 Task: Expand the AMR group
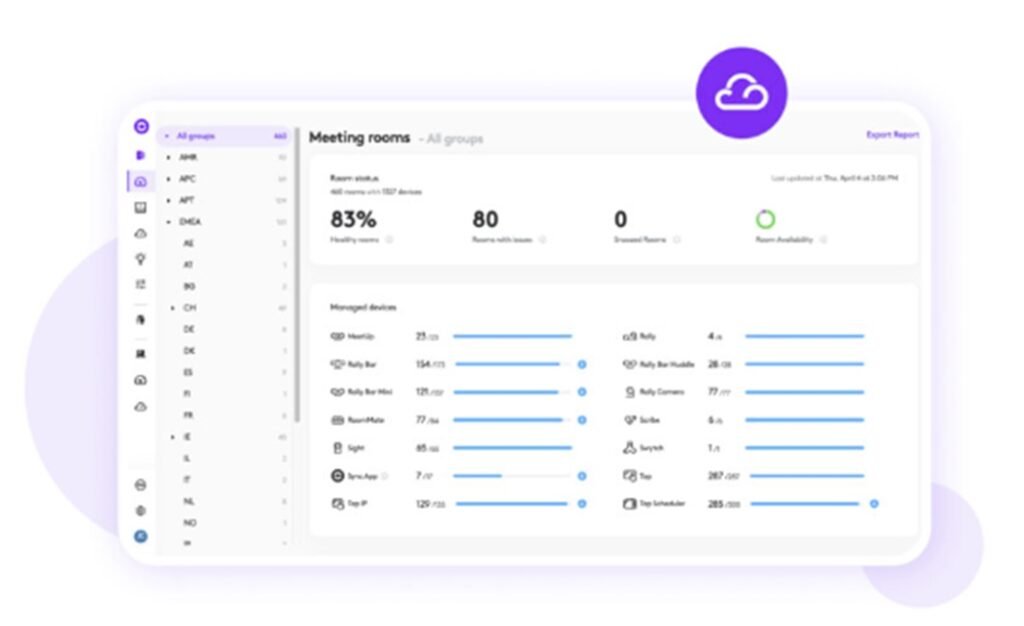point(168,157)
